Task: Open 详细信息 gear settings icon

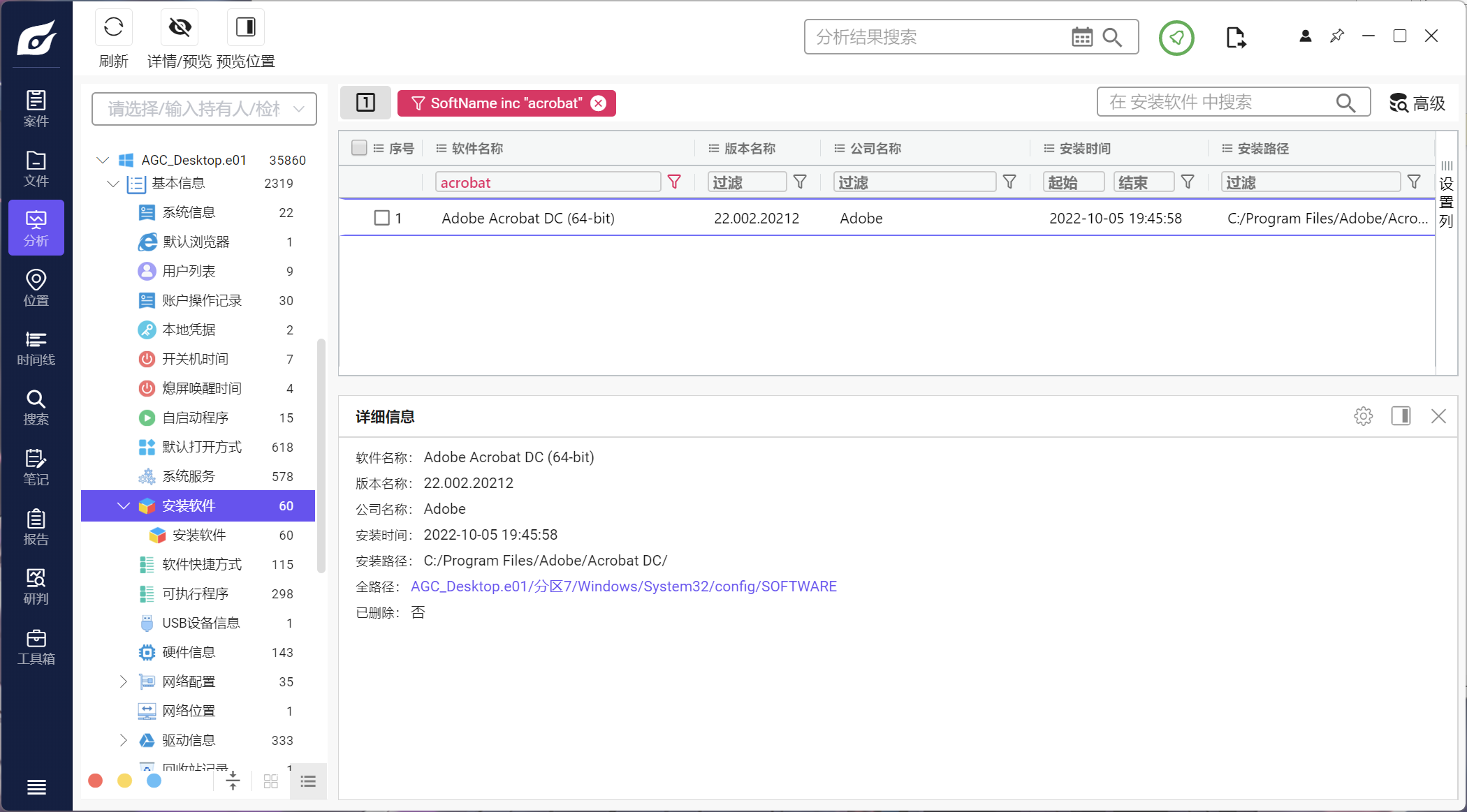Action: tap(1363, 416)
